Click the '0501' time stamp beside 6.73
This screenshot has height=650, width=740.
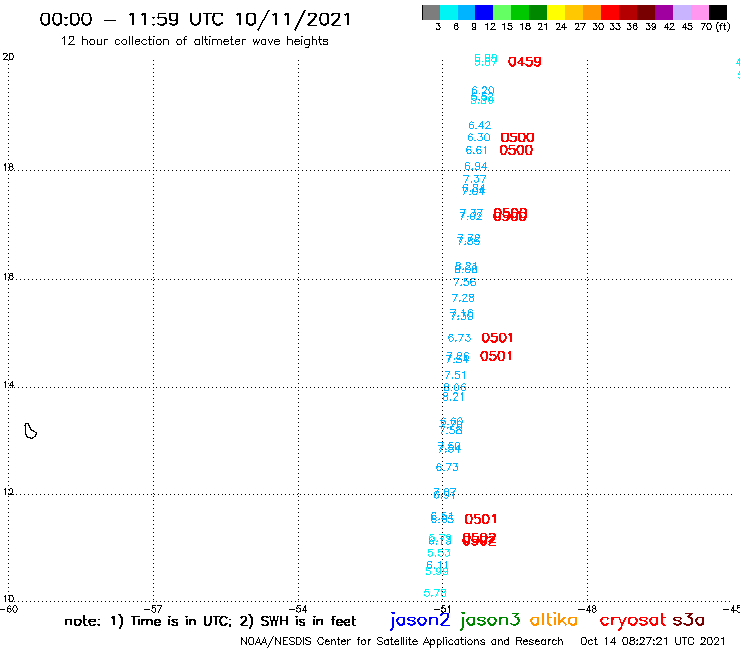click(x=497, y=338)
